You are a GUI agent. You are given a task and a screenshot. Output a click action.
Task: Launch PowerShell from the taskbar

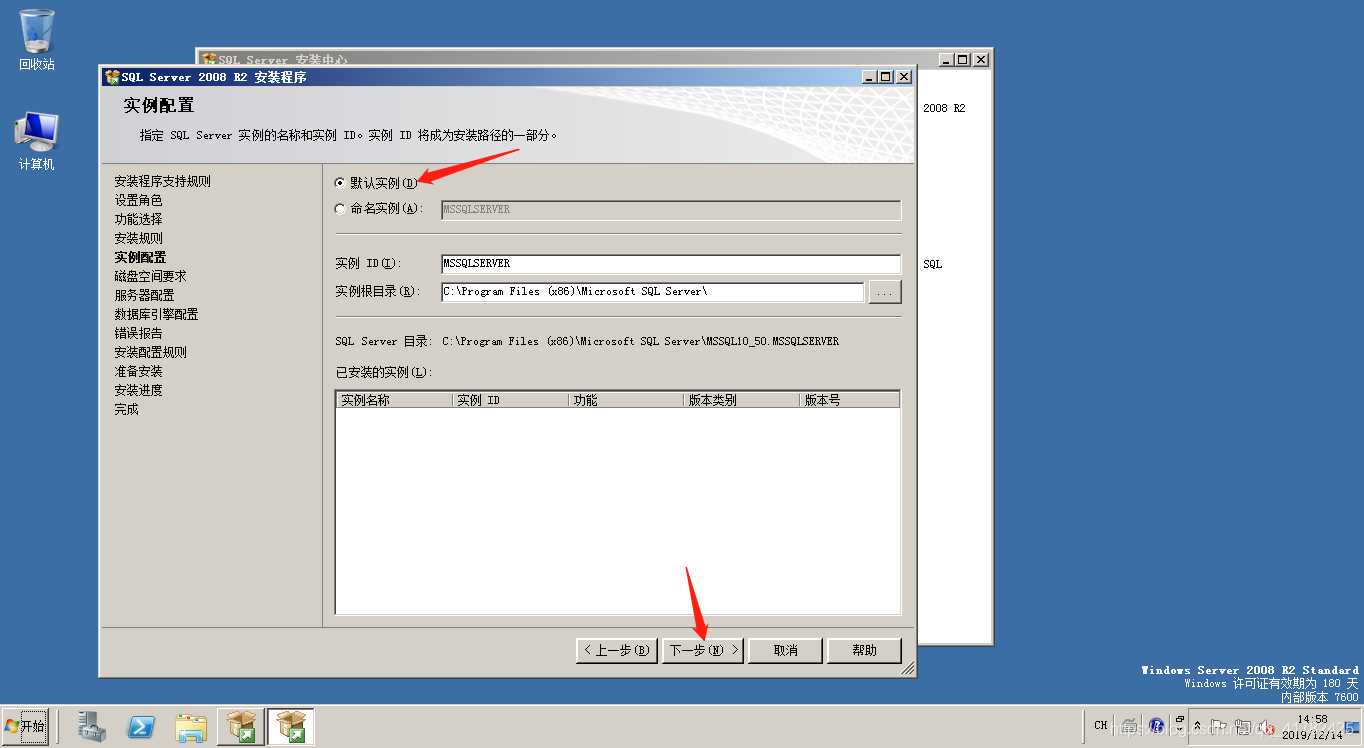coord(142,727)
